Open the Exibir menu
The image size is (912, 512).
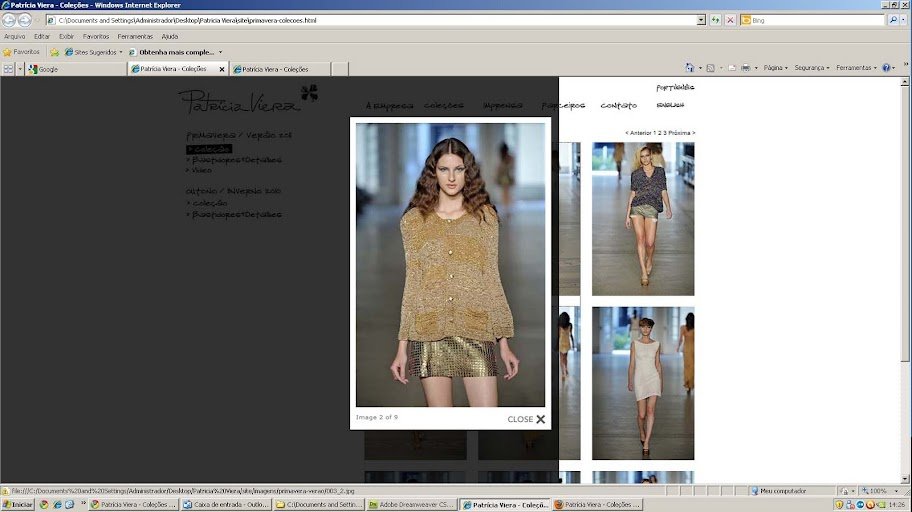(66, 36)
